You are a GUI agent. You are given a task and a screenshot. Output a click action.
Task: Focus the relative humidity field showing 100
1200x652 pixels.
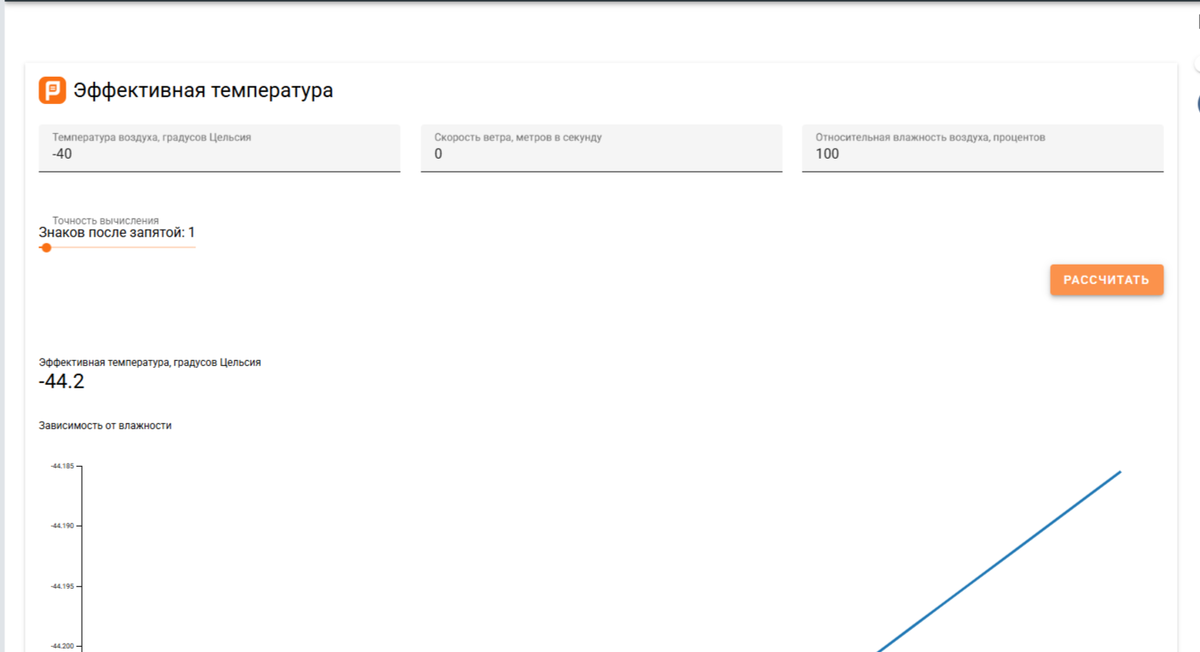point(982,148)
